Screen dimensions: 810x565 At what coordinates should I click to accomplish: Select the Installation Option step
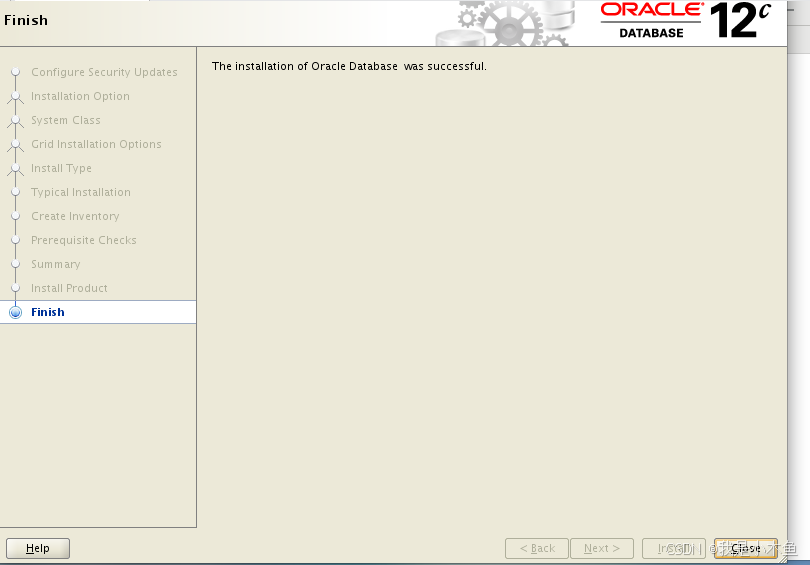(x=80, y=96)
